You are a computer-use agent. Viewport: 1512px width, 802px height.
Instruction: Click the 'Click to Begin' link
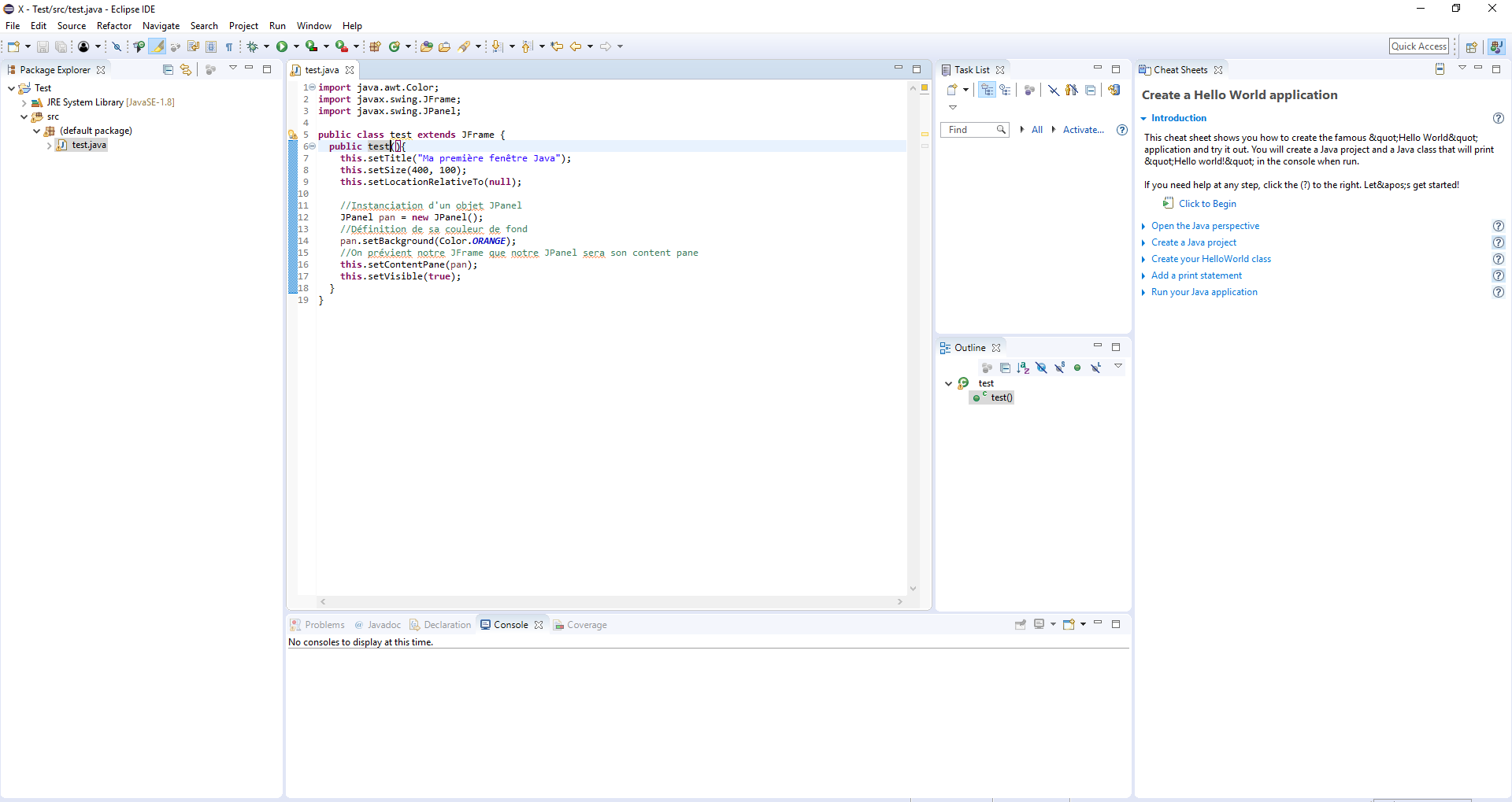click(1206, 204)
